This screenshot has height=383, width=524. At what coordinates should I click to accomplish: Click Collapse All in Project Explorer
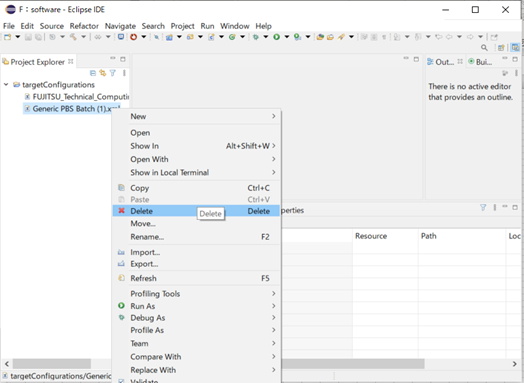point(93,73)
